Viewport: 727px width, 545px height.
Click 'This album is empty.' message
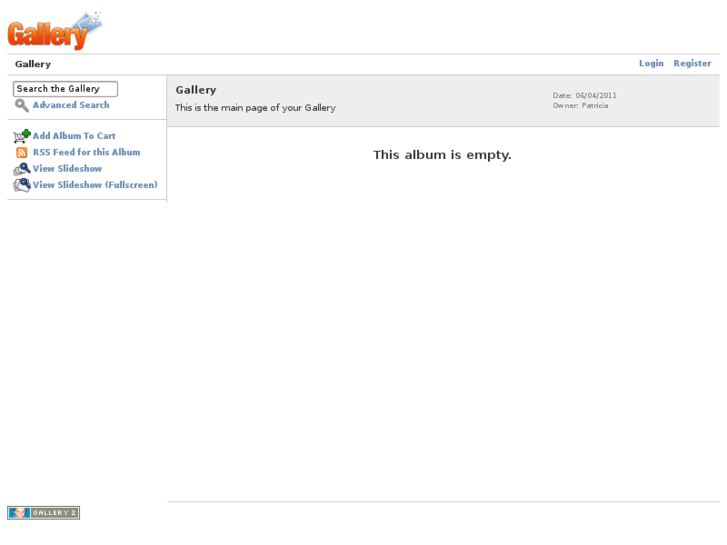click(442, 155)
